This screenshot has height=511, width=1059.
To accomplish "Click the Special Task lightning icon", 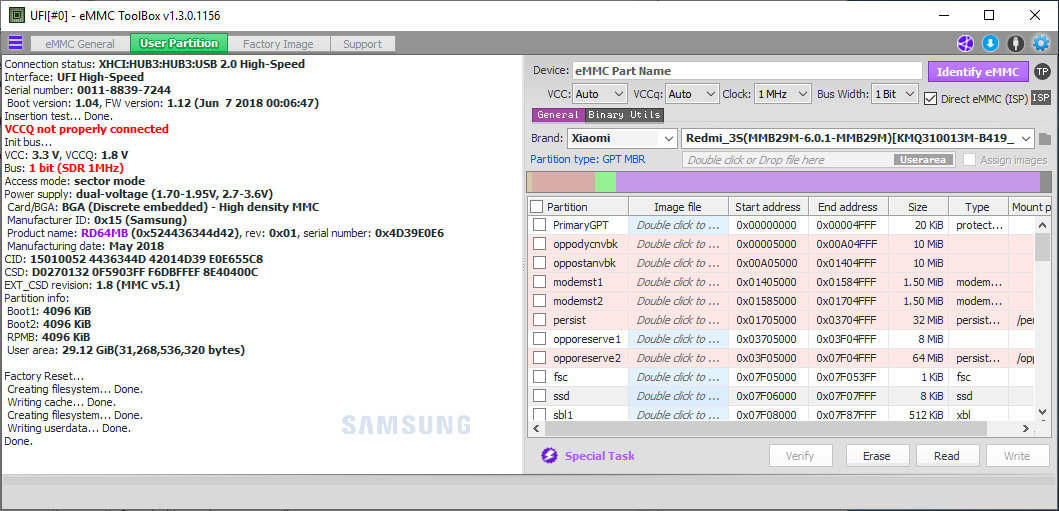I will click(549, 456).
